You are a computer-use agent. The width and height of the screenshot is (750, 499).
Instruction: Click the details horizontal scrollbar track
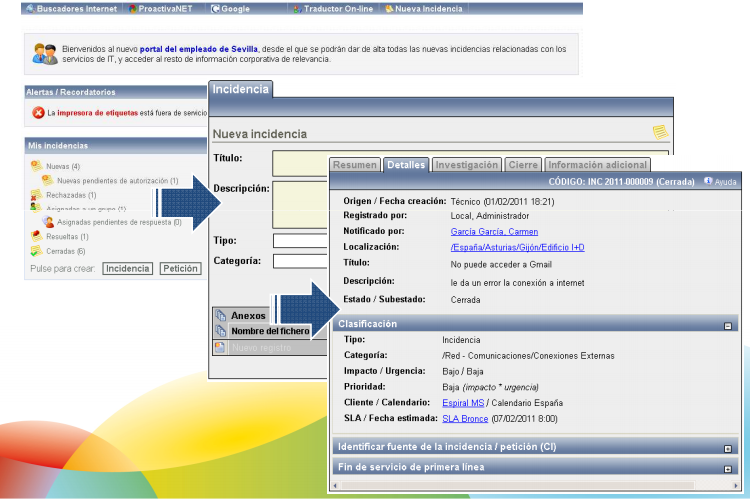pyautogui.click(x=518, y=486)
